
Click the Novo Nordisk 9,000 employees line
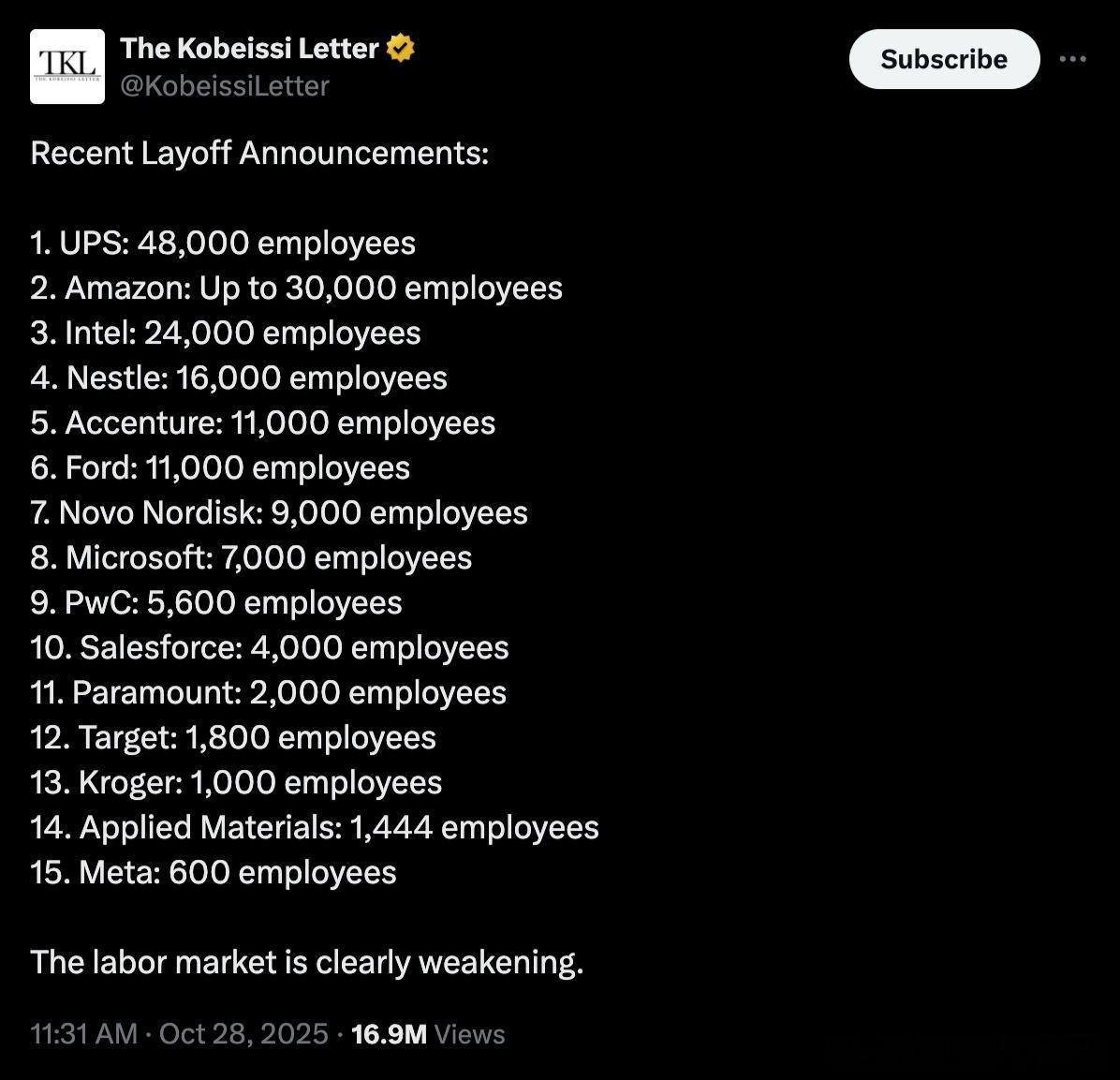pyautogui.click(x=279, y=513)
